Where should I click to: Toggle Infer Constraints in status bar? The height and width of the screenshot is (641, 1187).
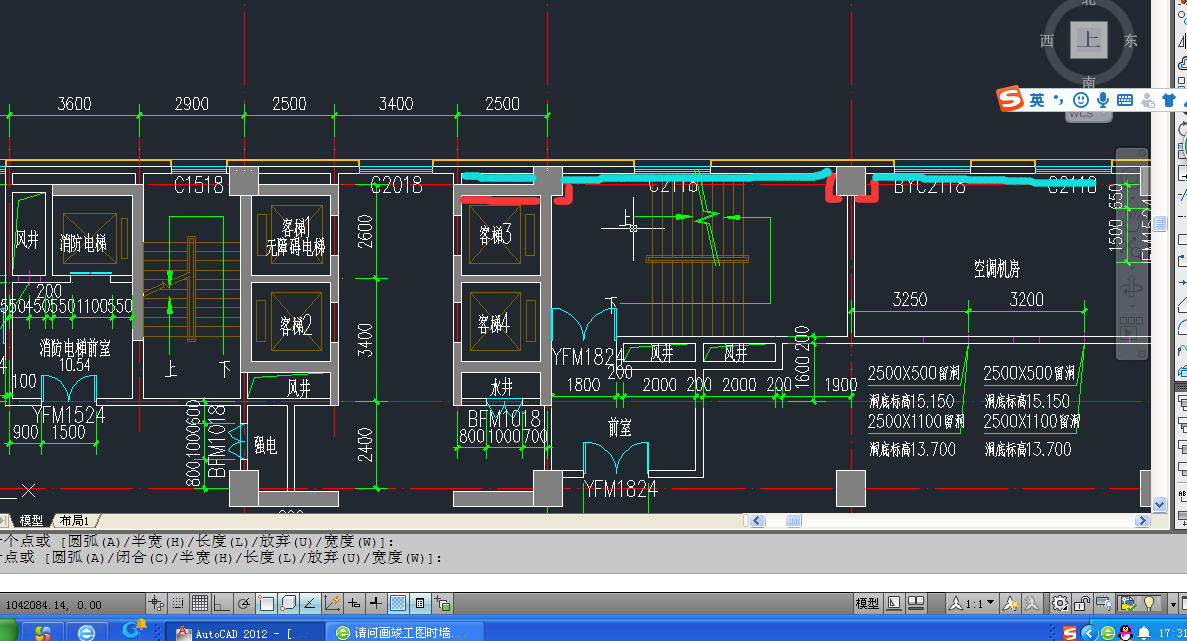tap(157, 603)
